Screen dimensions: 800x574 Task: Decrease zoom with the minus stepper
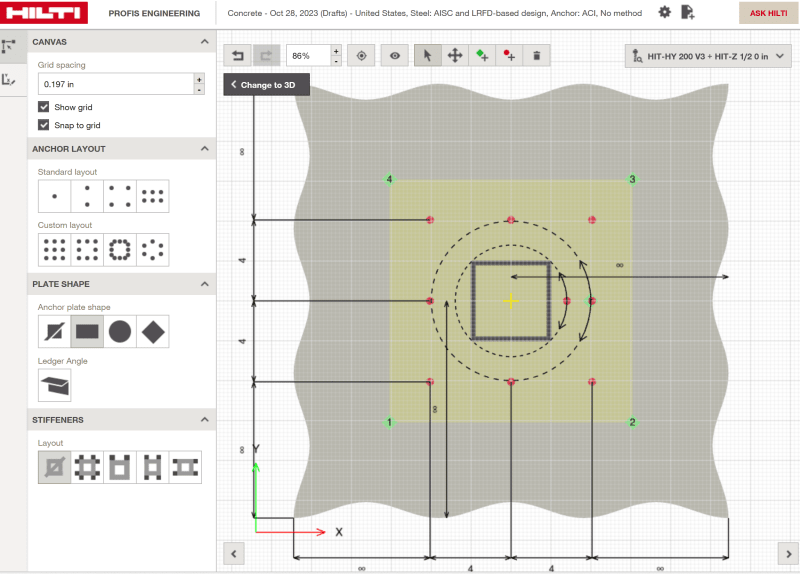point(336,61)
